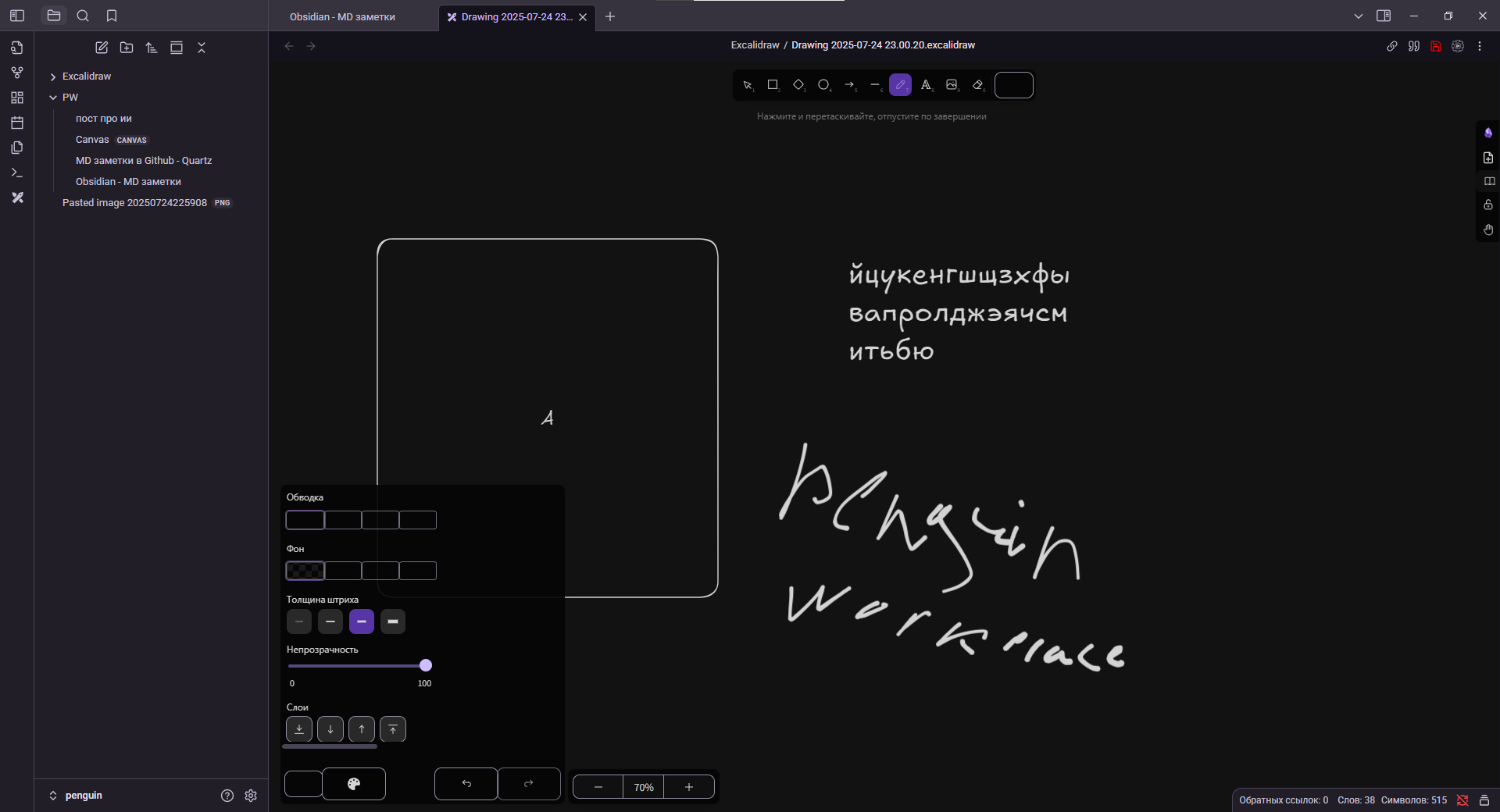
Task: Activate the selection pointer tool
Action: click(748, 85)
